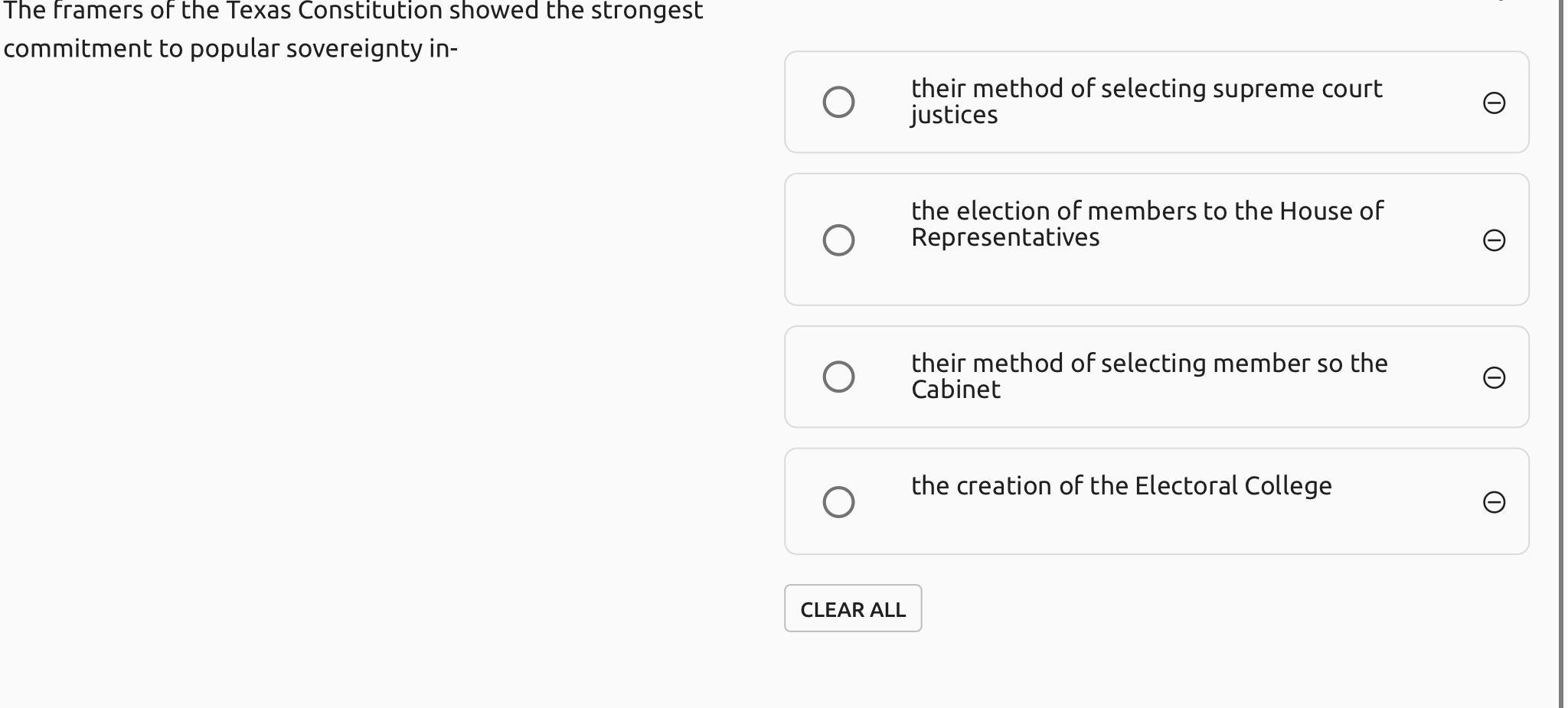1568x708 pixels.
Task: Click the word 'Cabinet' in third answer
Action: pyautogui.click(x=955, y=390)
